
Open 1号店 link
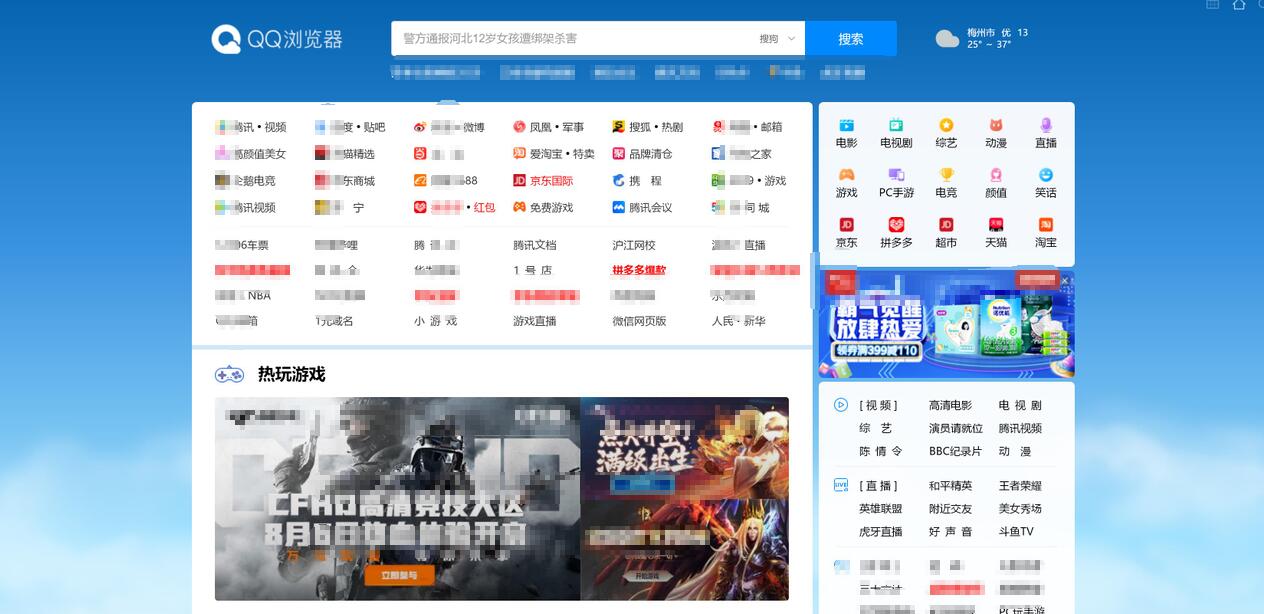533,270
